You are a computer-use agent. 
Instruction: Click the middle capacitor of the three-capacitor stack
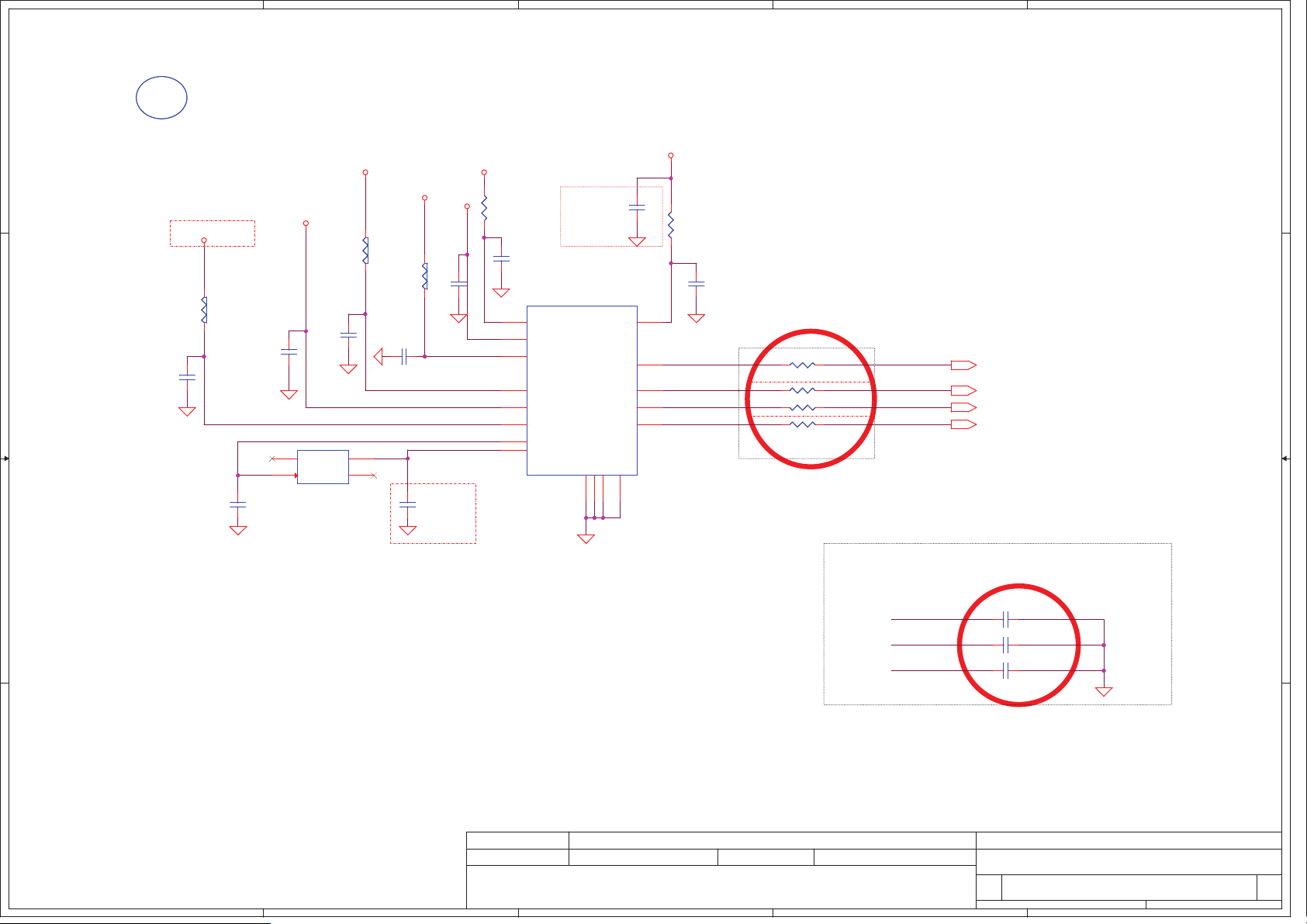pos(1005,645)
